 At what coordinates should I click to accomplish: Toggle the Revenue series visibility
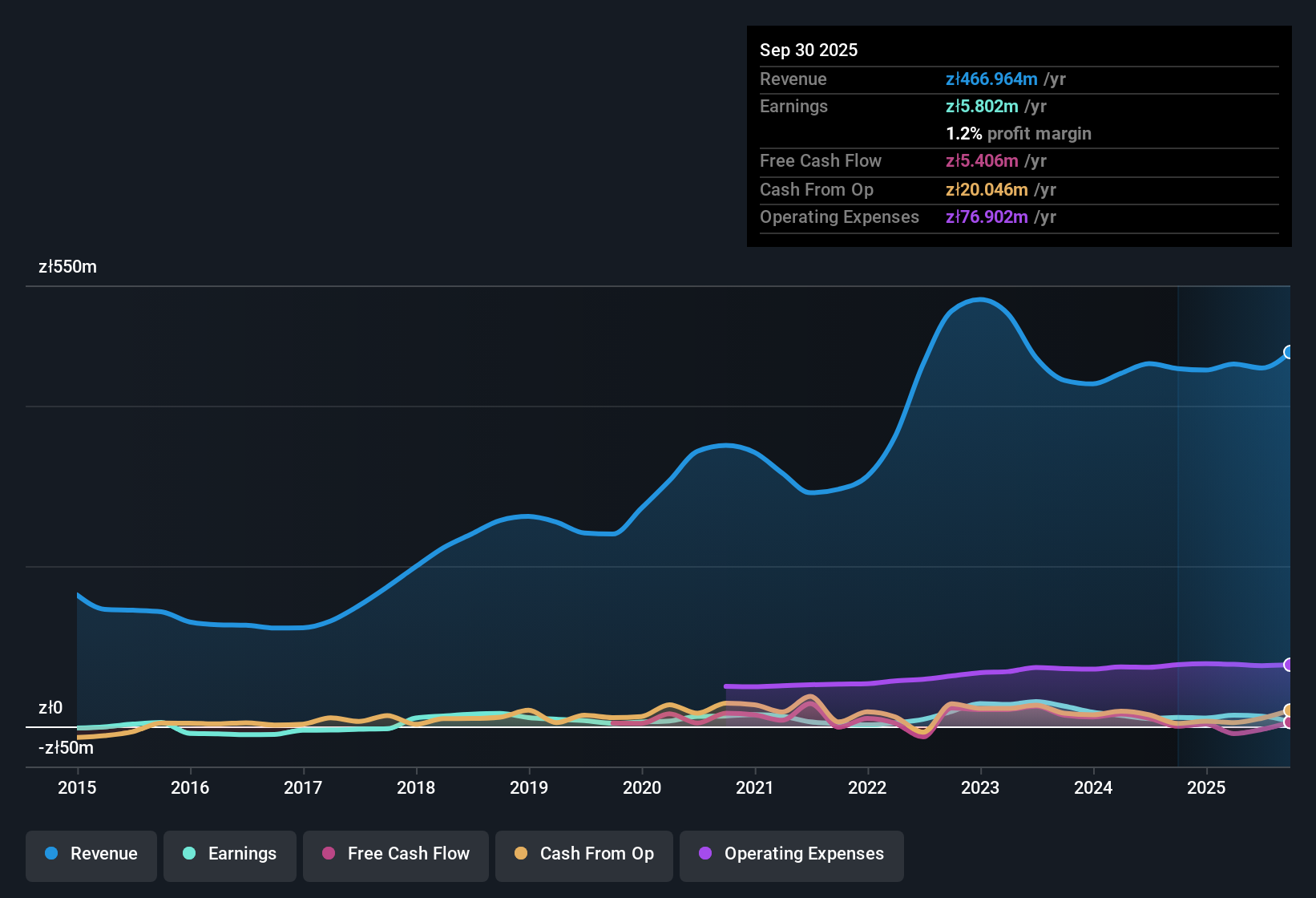pos(91,854)
